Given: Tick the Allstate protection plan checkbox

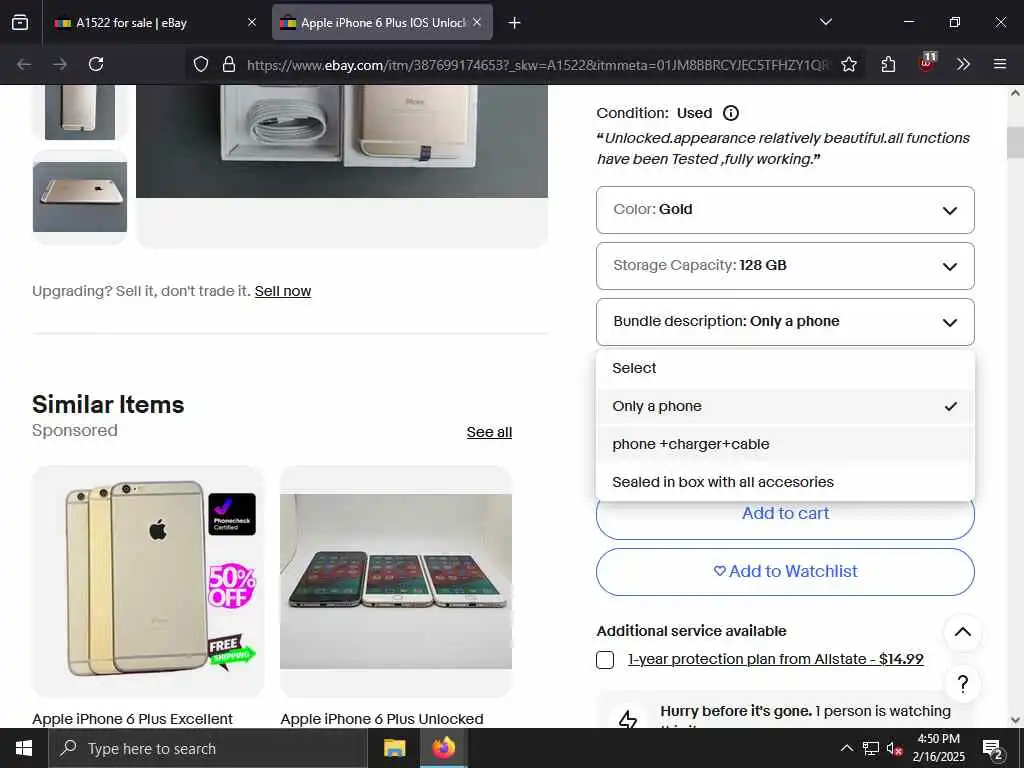Looking at the screenshot, I should pos(605,660).
